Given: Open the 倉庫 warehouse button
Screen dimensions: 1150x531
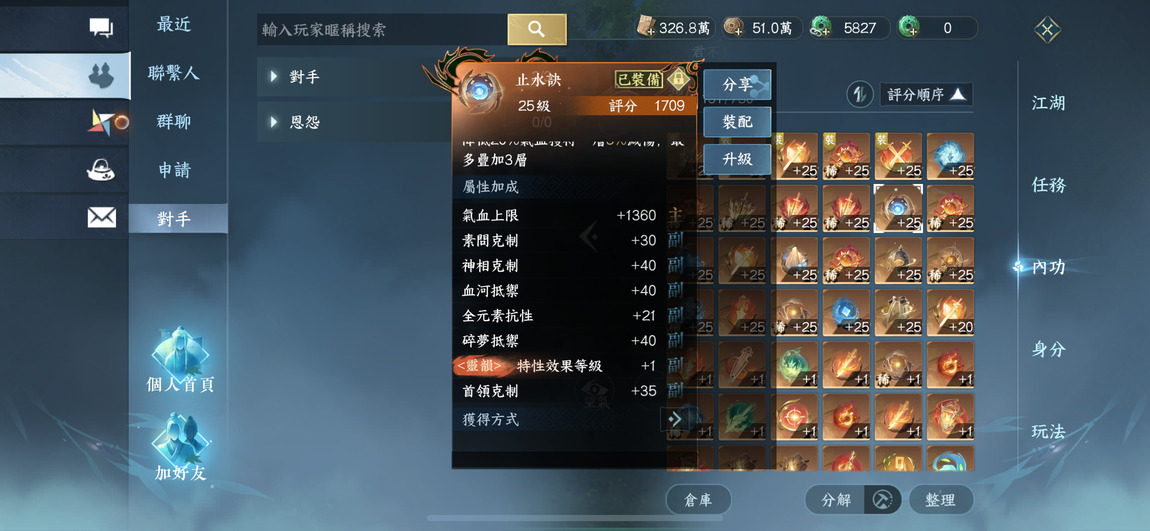Looking at the screenshot, I should [x=698, y=500].
